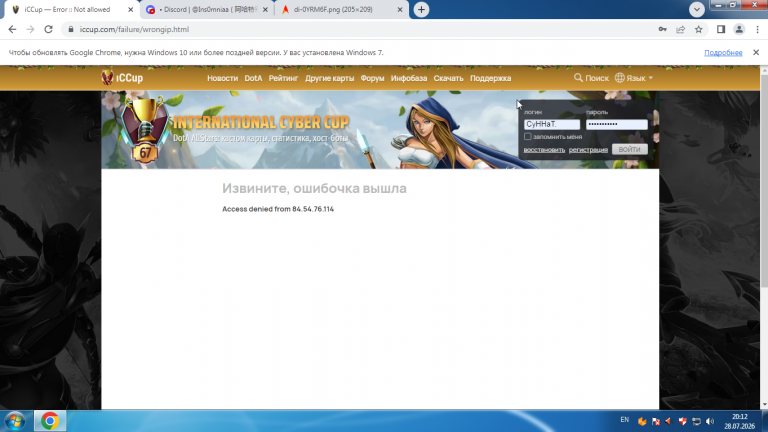Screen dimensions: 768x432
Task: Click the Поиск search icon
Action: [x=578, y=78]
